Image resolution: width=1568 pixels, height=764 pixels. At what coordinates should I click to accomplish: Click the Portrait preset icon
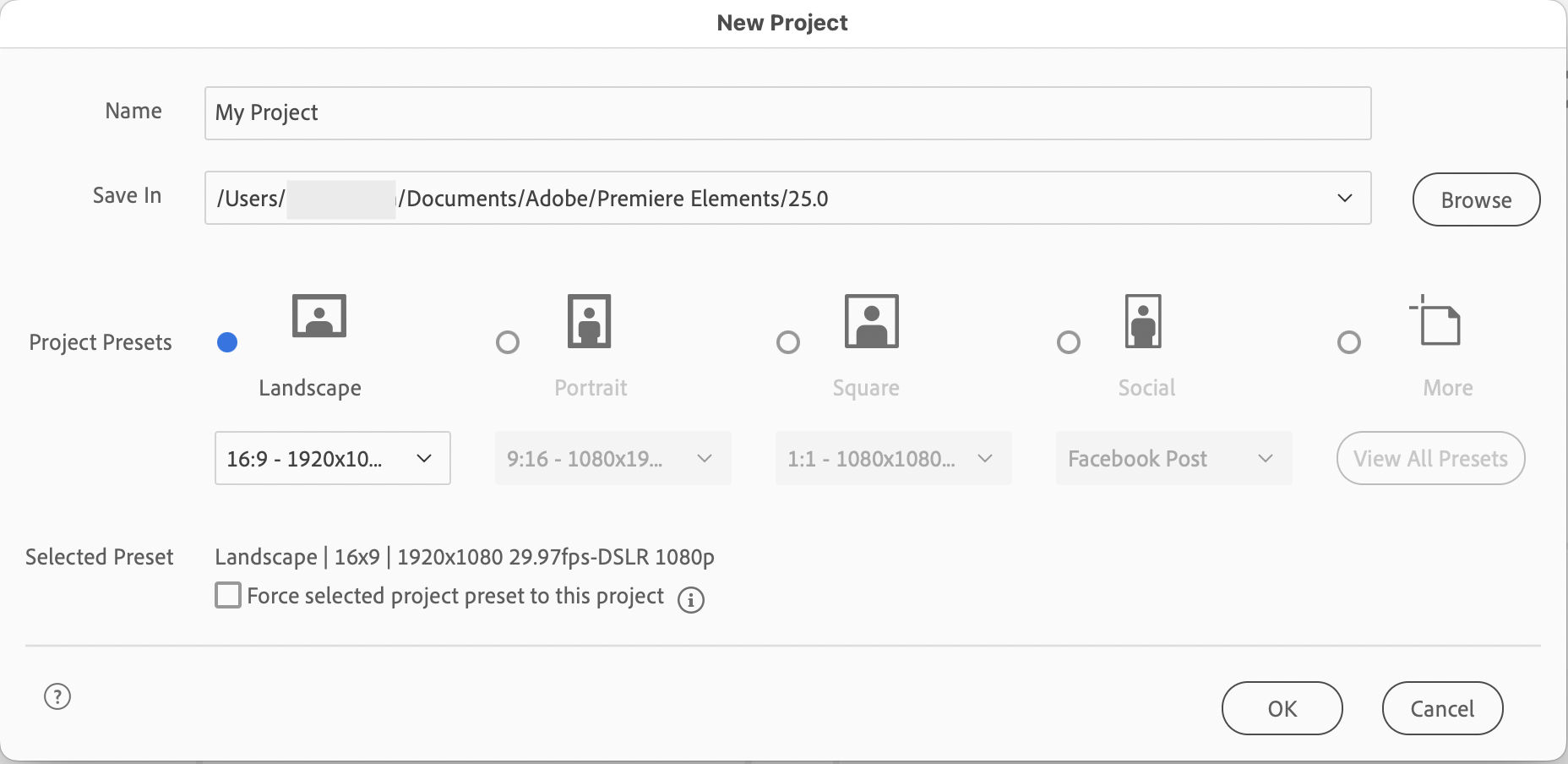pyautogui.click(x=590, y=319)
